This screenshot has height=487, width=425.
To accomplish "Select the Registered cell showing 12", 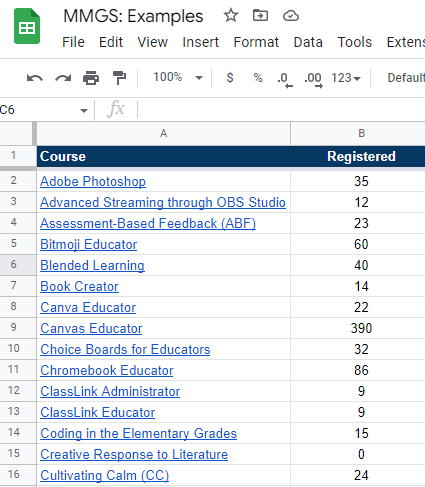I will click(x=358, y=202).
